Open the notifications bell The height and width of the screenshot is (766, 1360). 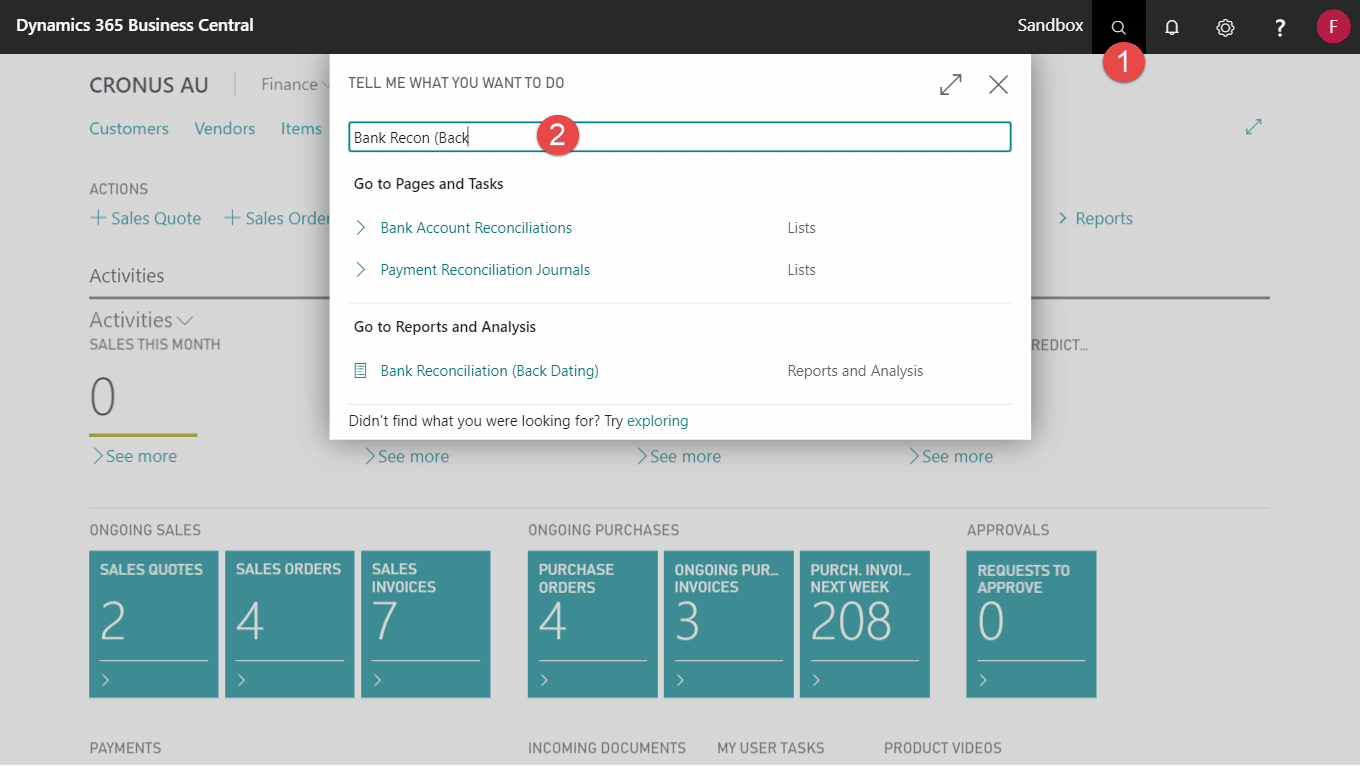pos(1172,27)
